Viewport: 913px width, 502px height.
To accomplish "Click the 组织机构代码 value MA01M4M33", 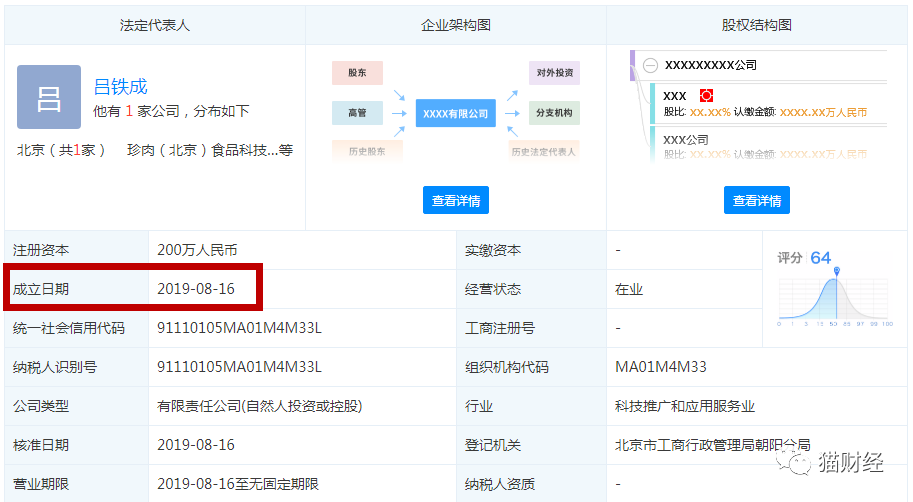I will tap(661, 367).
